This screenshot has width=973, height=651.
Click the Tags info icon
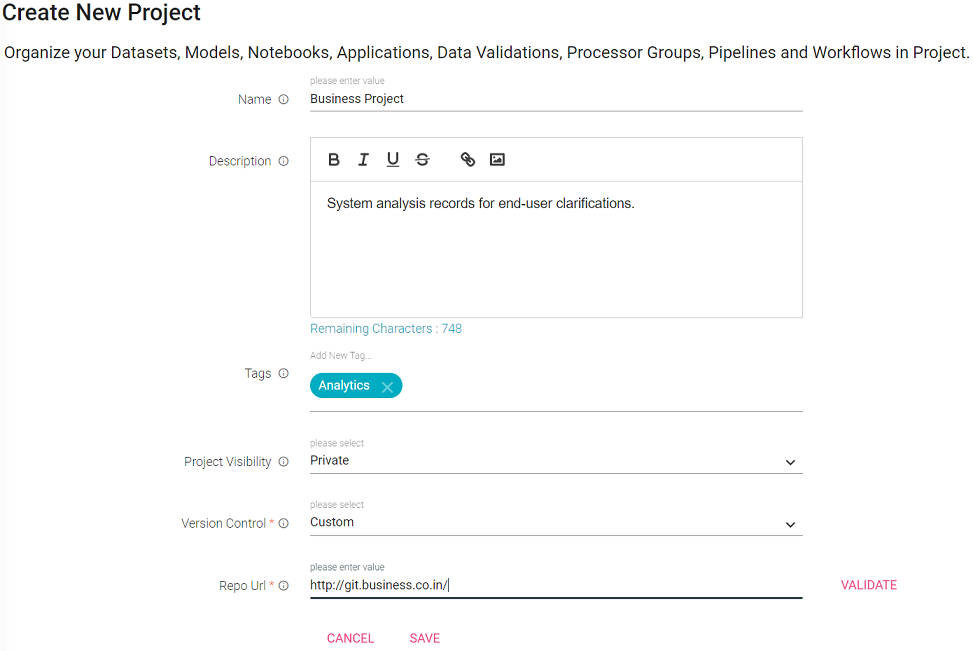click(284, 374)
